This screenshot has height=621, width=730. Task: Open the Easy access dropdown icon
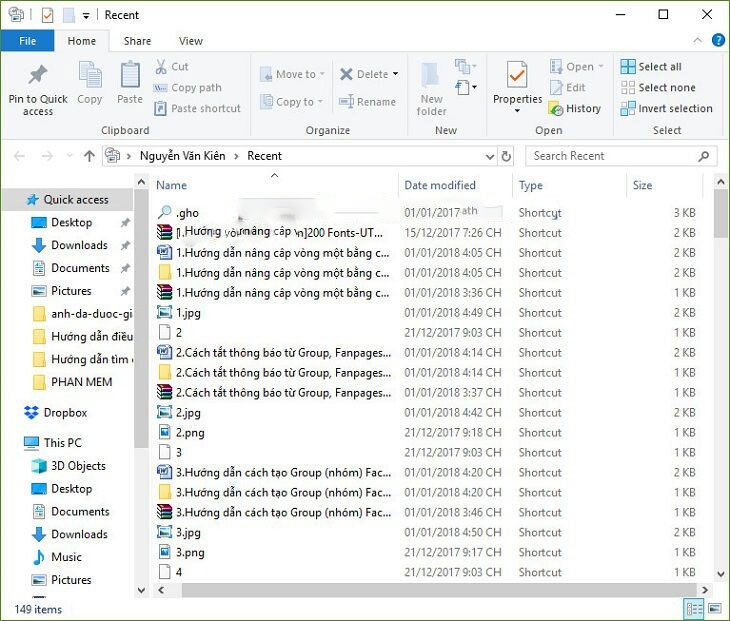click(x=465, y=87)
